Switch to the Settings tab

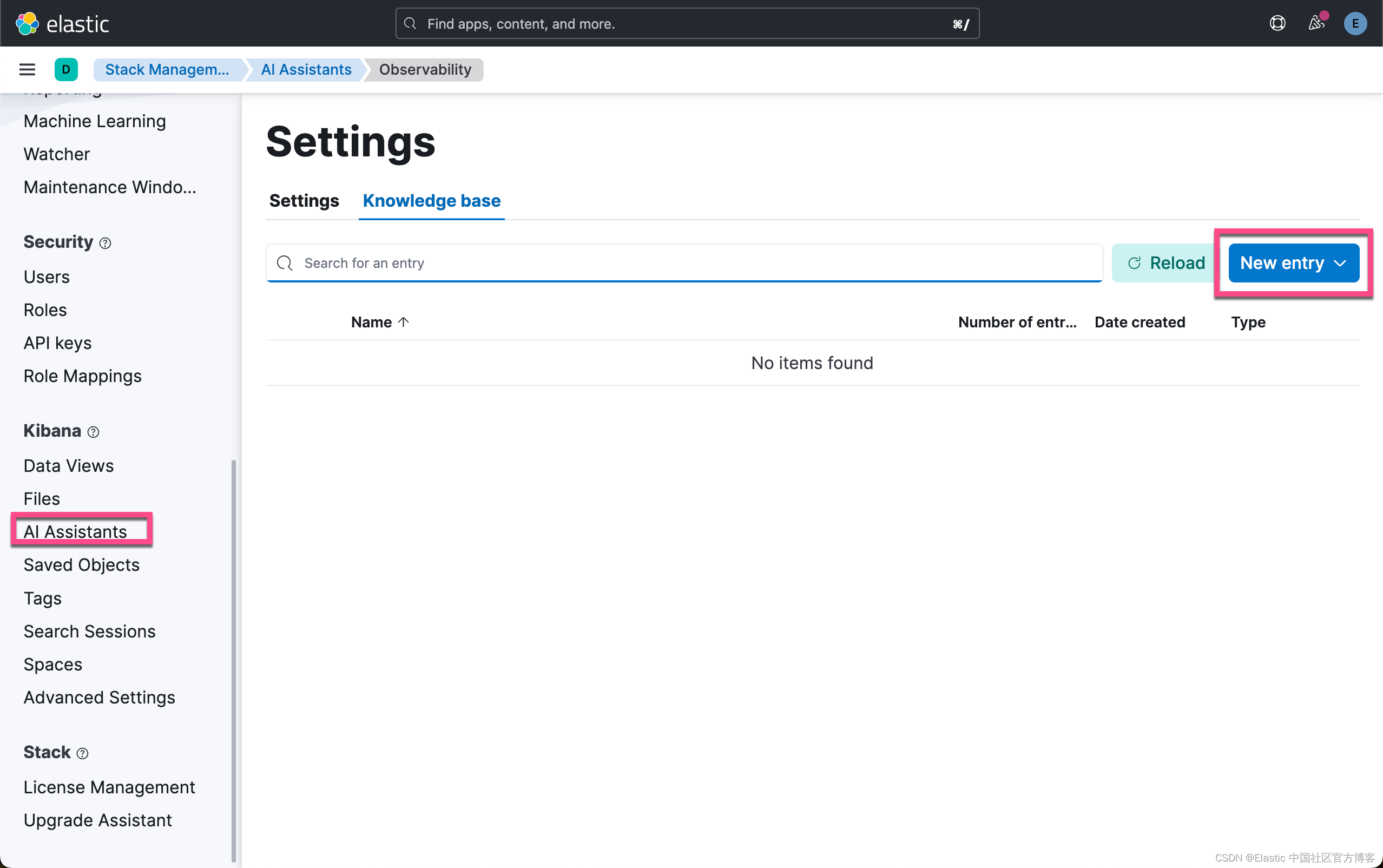point(304,201)
